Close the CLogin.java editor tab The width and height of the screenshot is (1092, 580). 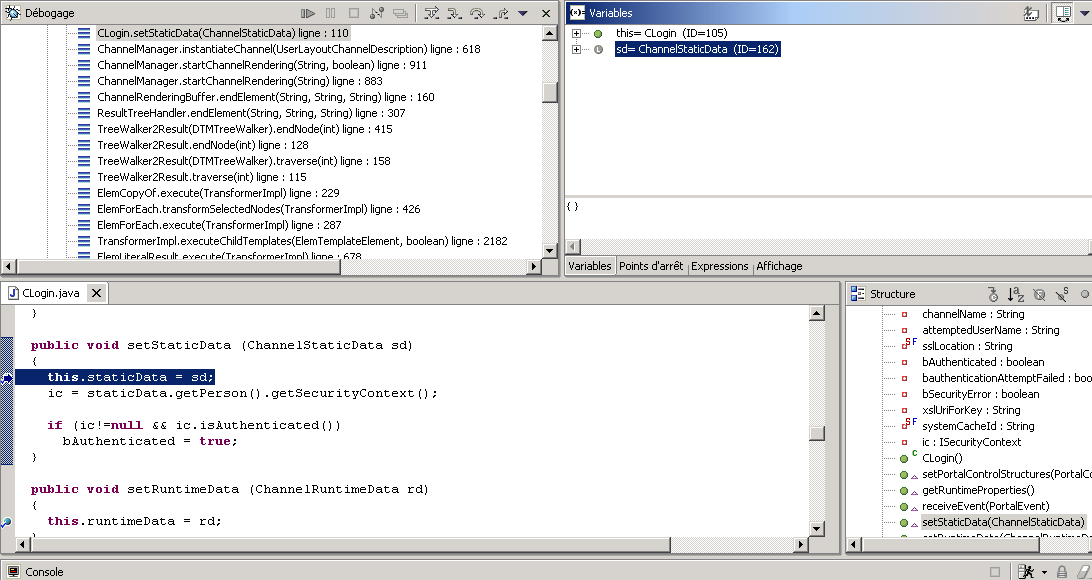[97, 294]
